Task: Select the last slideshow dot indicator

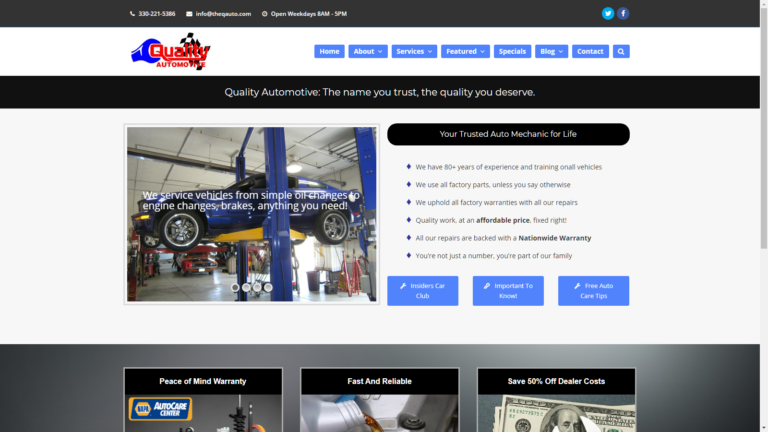Action: click(268, 287)
